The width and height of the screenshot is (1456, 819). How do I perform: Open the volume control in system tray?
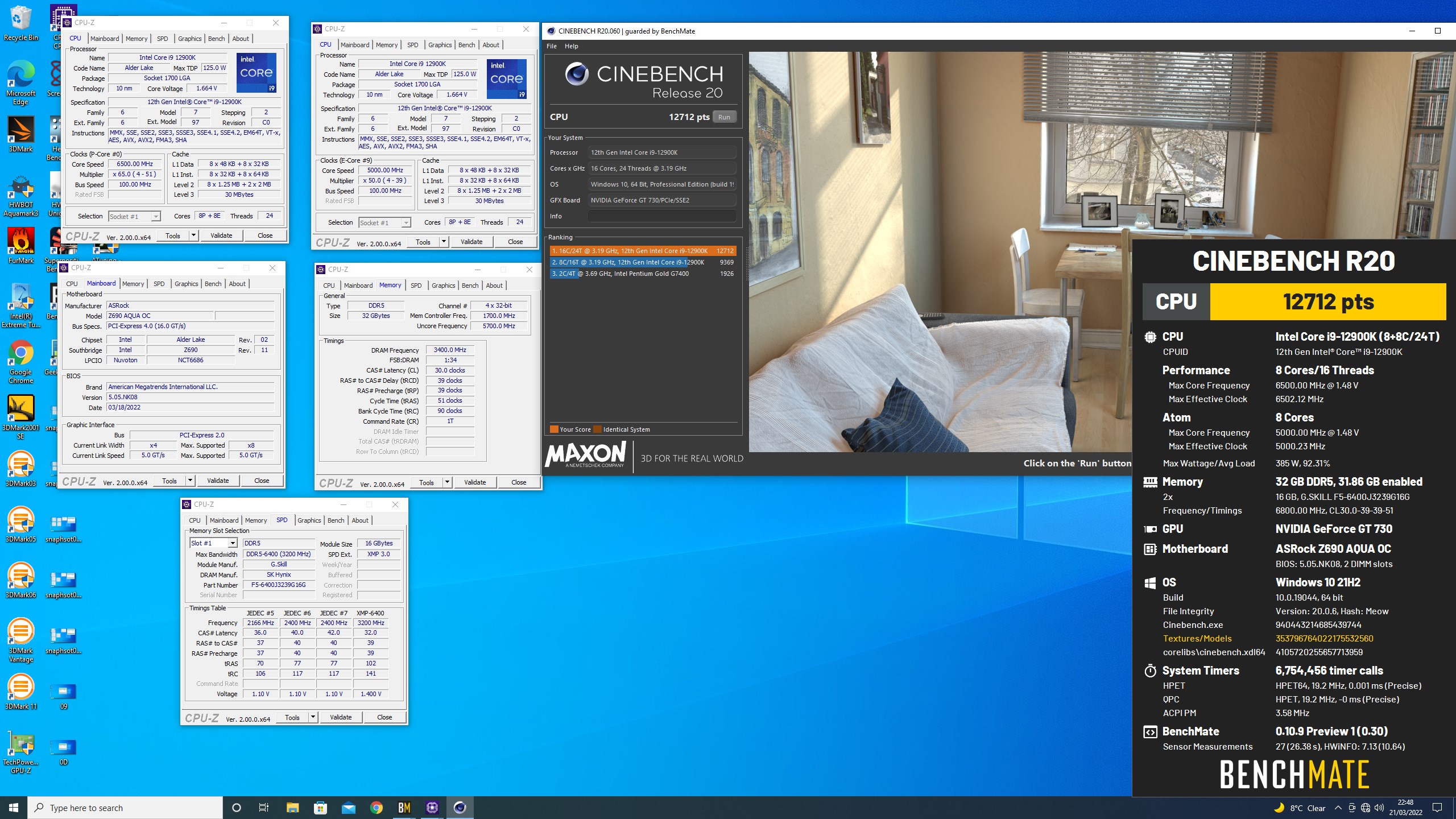point(1379,808)
